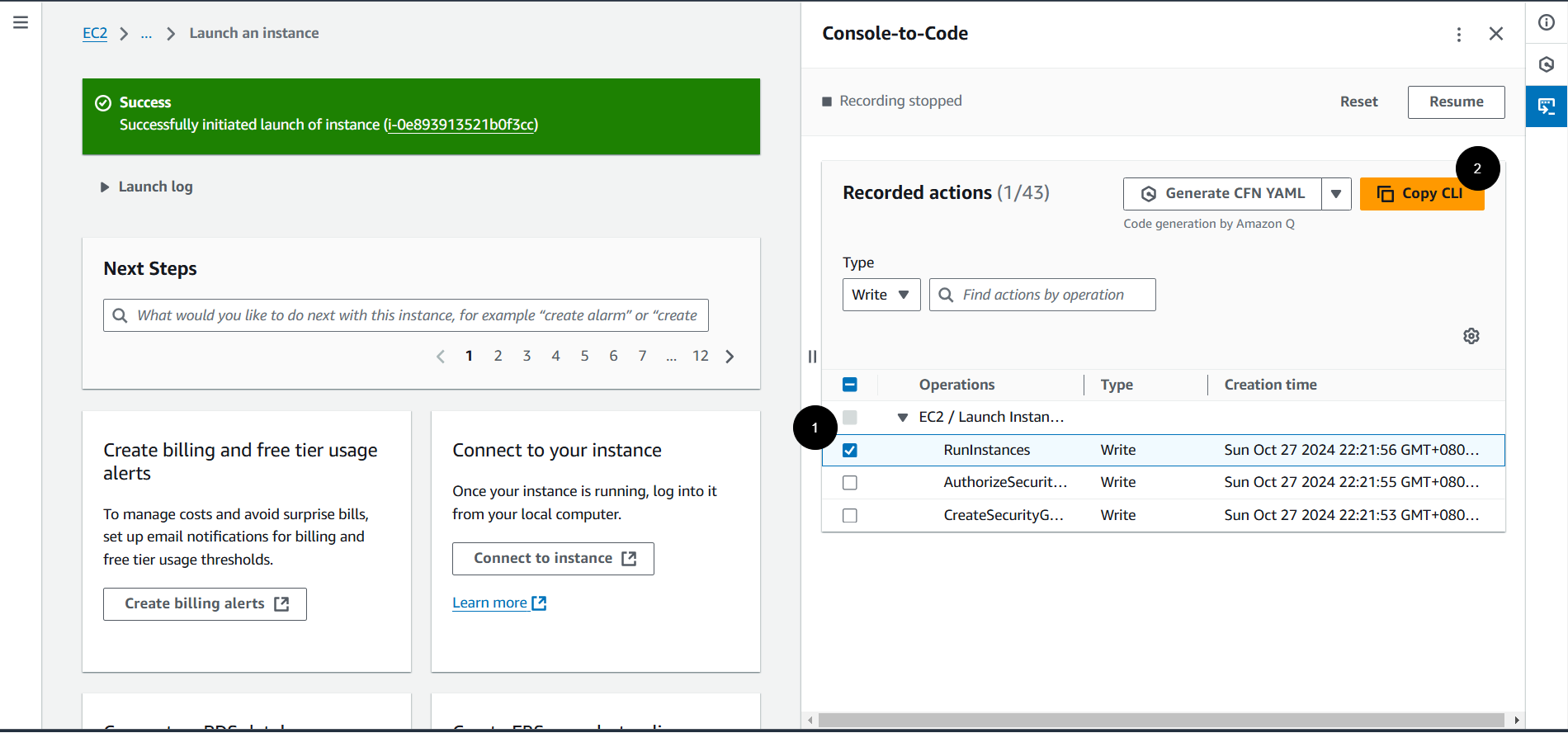Click the Resume recording button
Viewport: 1568px width, 733px height.
pyautogui.click(x=1456, y=102)
